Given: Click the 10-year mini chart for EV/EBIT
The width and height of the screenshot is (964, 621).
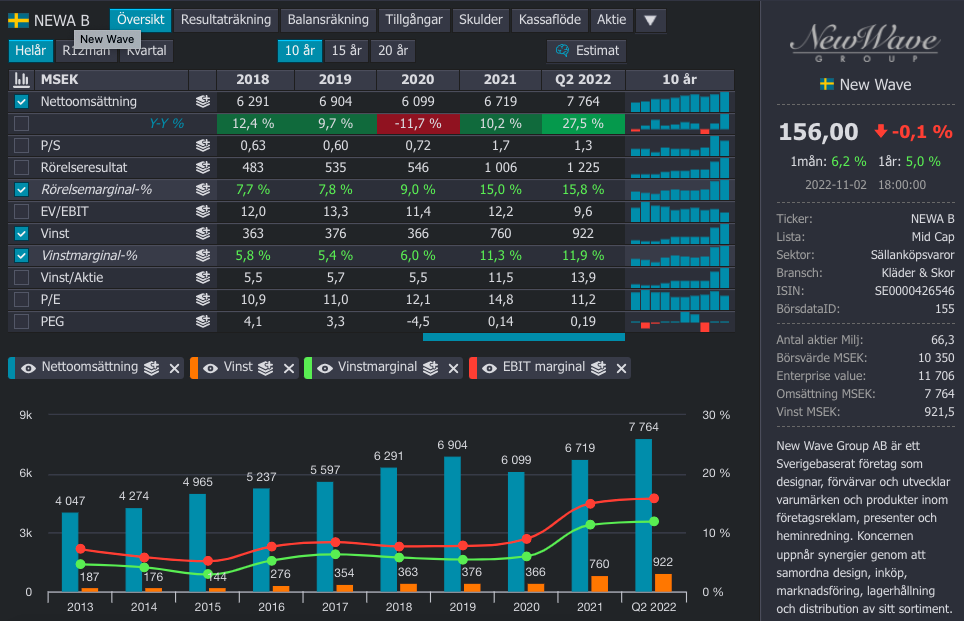Looking at the screenshot, I should tap(680, 212).
